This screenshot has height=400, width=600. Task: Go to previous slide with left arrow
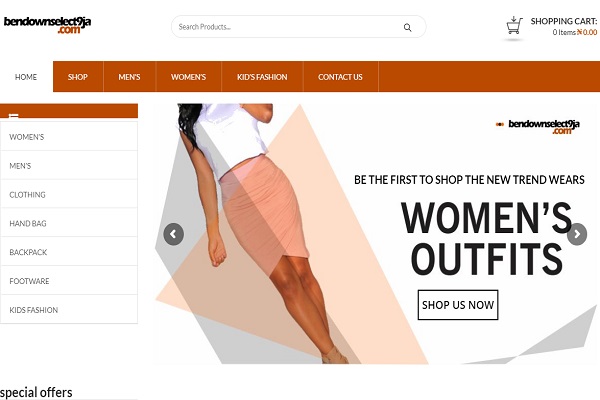(x=173, y=234)
